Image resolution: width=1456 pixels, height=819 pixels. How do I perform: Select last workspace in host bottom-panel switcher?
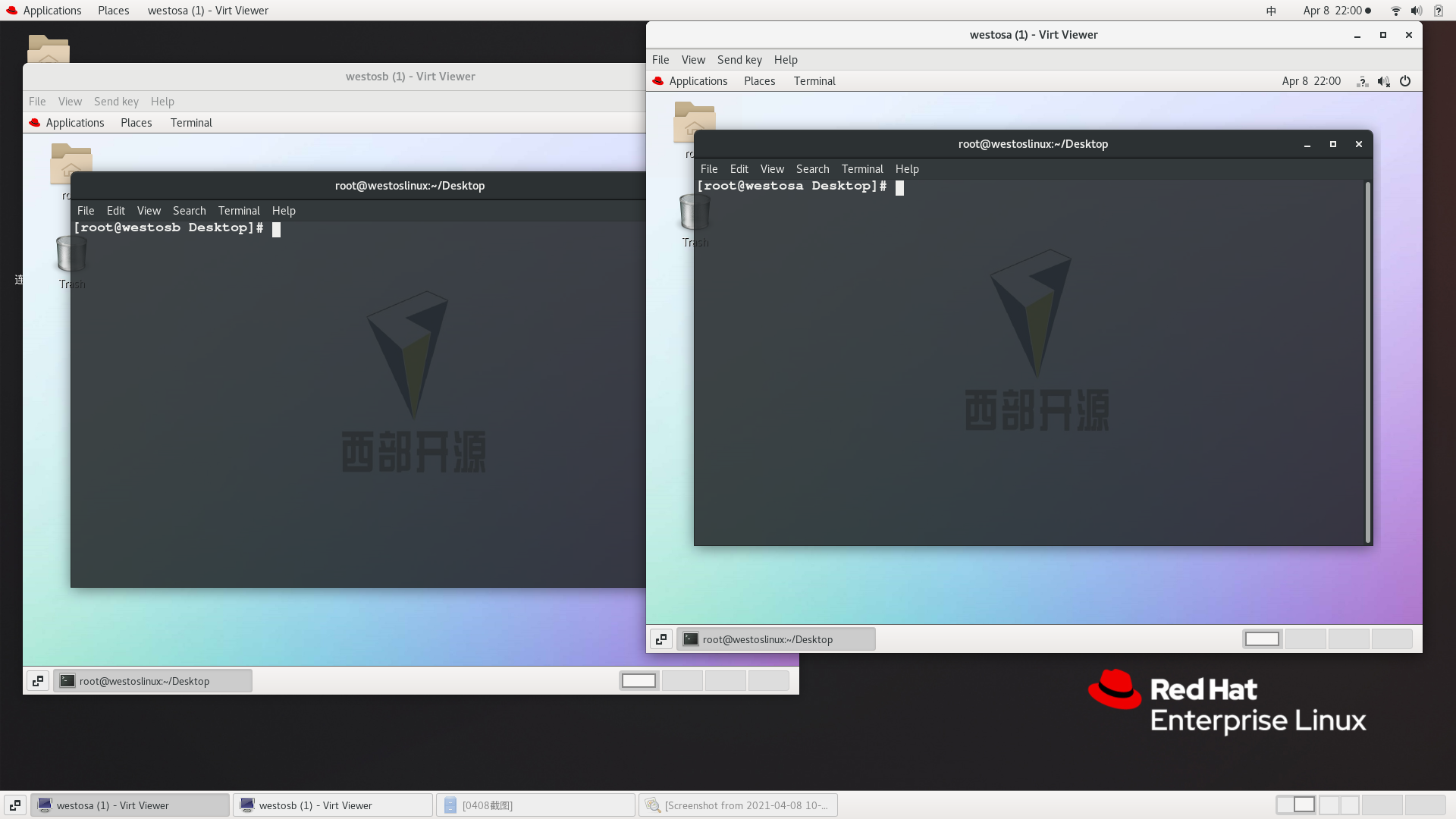pyautogui.click(x=1426, y=805)
